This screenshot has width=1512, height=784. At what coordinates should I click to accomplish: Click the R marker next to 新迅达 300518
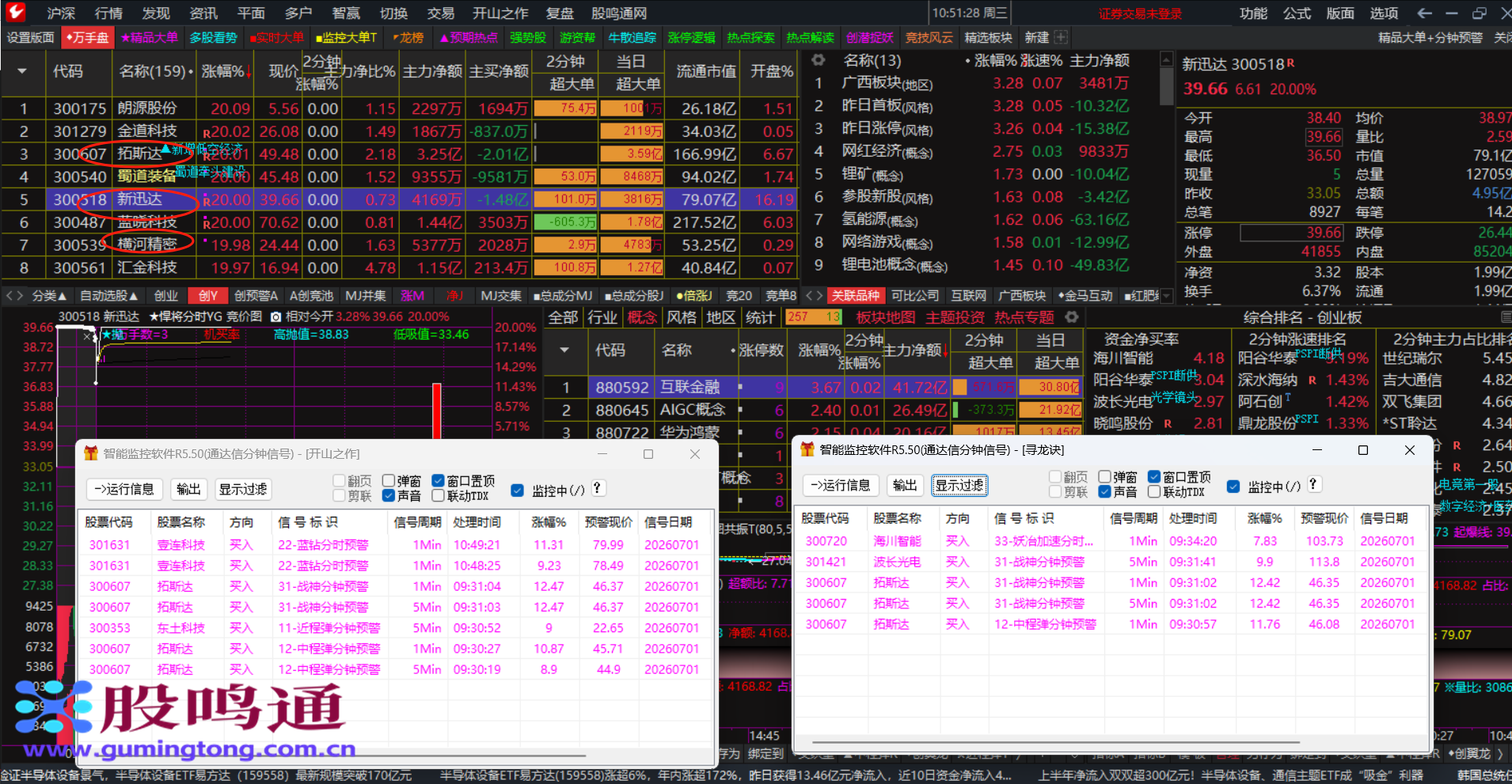(x=1291, y=62)
